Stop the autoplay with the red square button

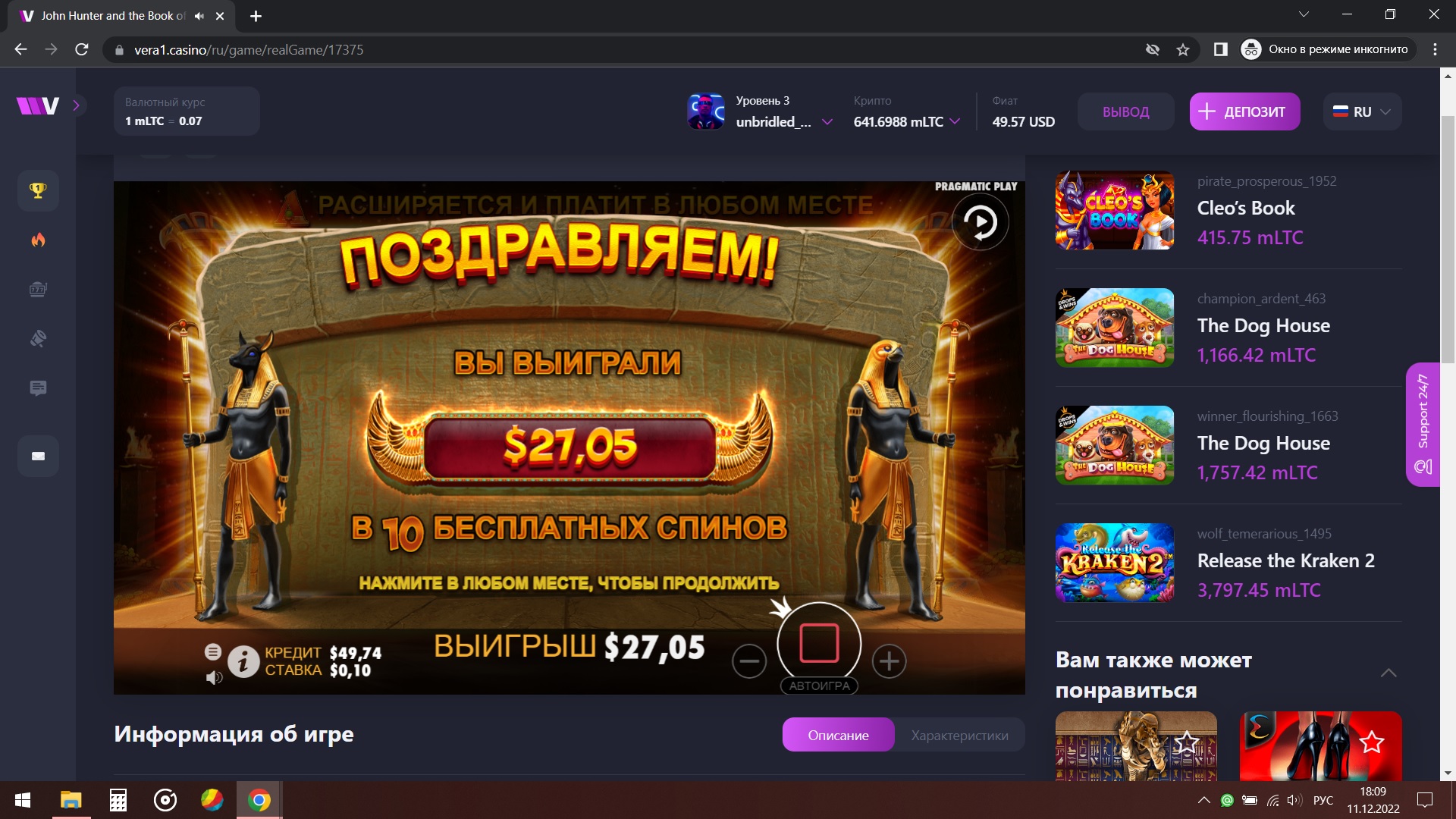click(x=819, y=644)
